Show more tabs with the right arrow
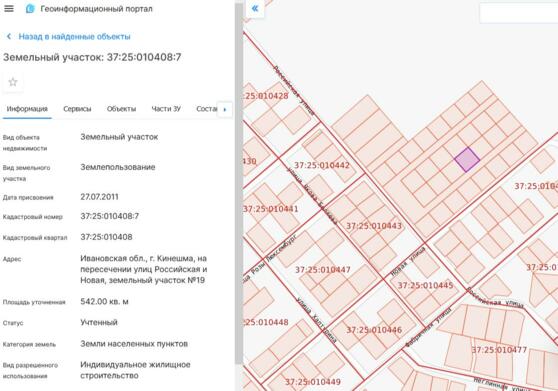This screenshot has height=391, width=558. click(x=225, y=109)
